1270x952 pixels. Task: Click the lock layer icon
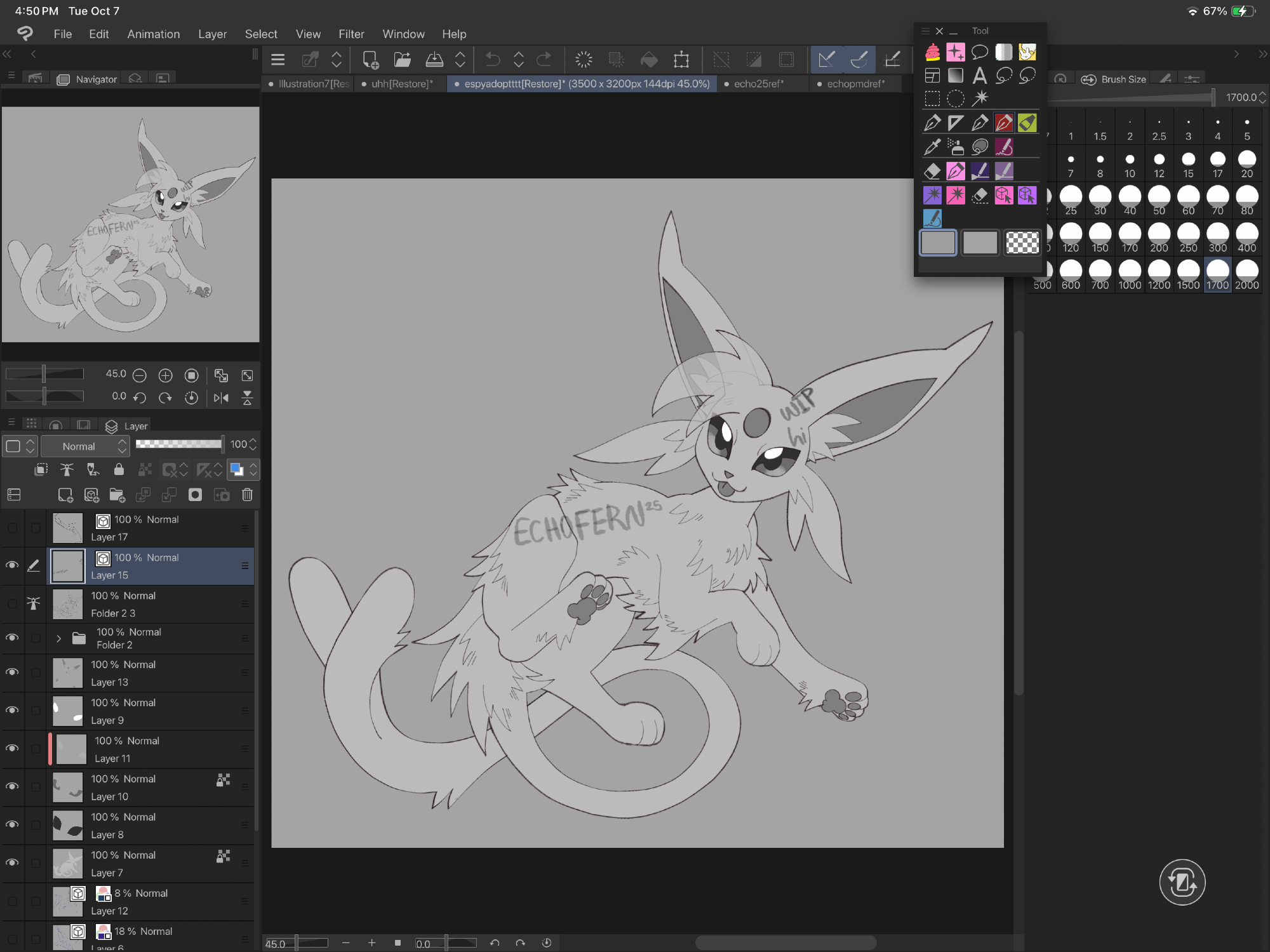(x=119, y=470)
